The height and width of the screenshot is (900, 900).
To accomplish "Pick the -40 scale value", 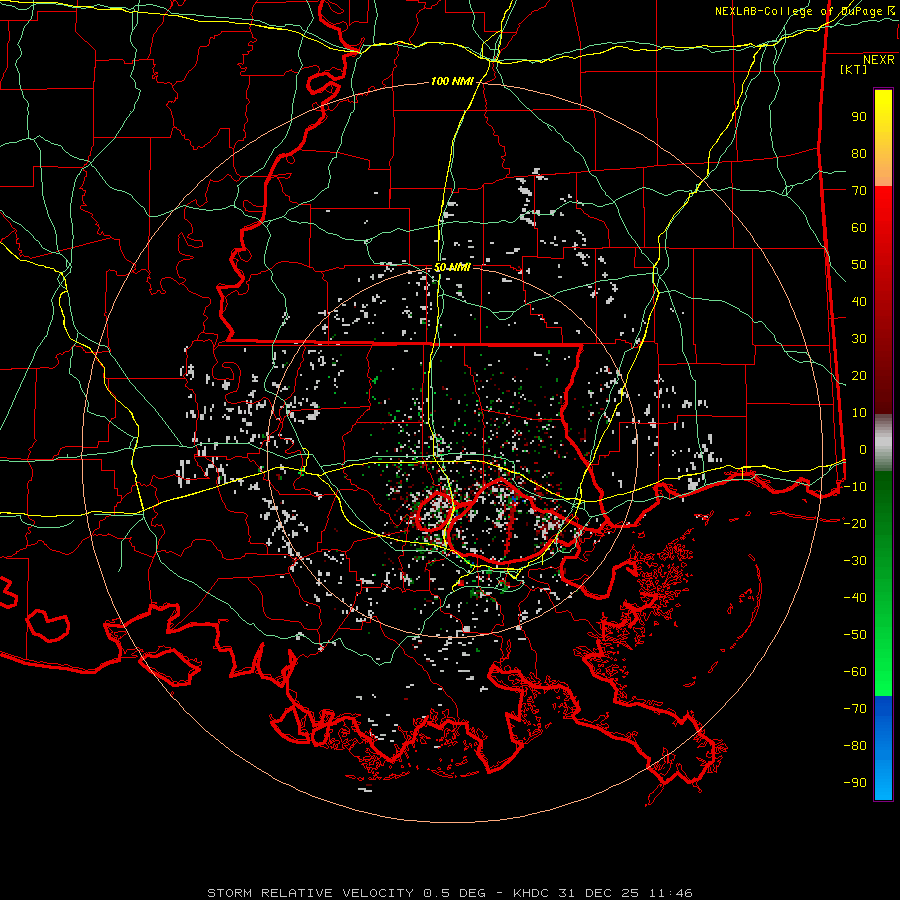I will pos(855,598).
